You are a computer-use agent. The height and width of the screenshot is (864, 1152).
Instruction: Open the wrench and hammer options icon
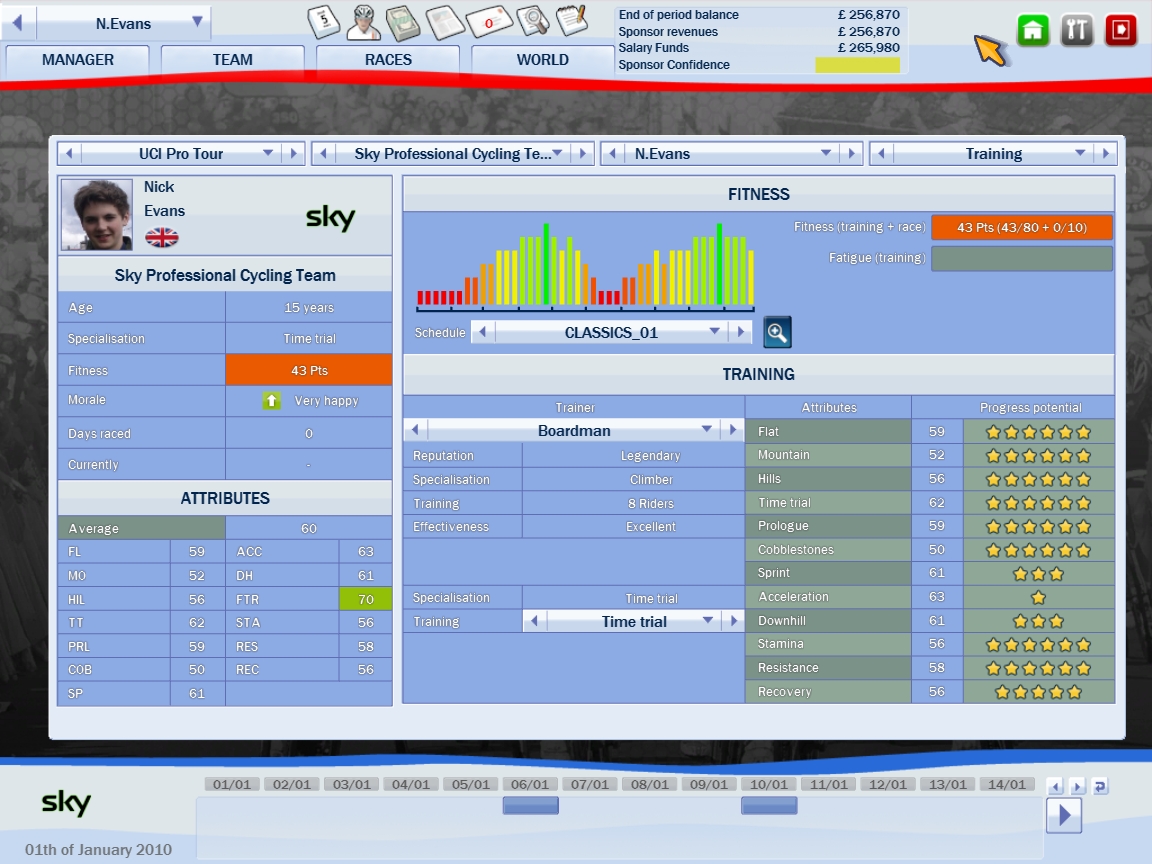(1077, 30)
